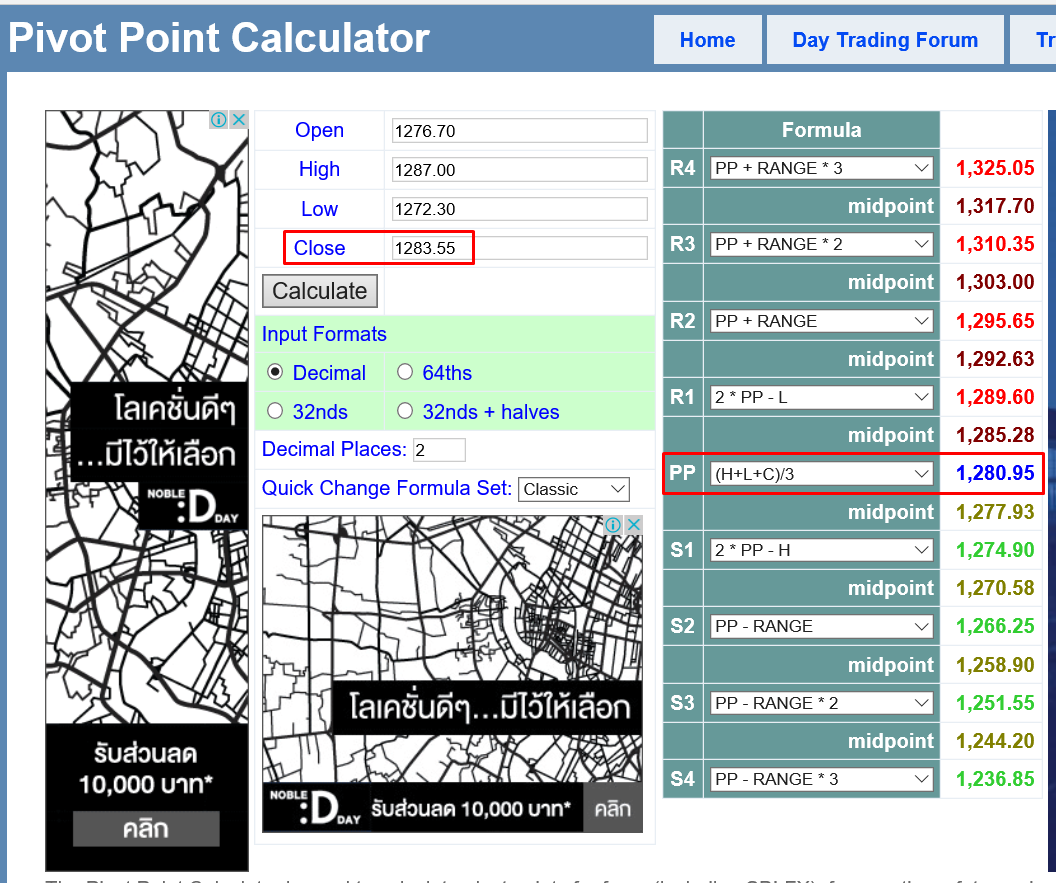The image size is (1056, 883).
Task: Click the Open price input field
Action: tap(519, 131)
